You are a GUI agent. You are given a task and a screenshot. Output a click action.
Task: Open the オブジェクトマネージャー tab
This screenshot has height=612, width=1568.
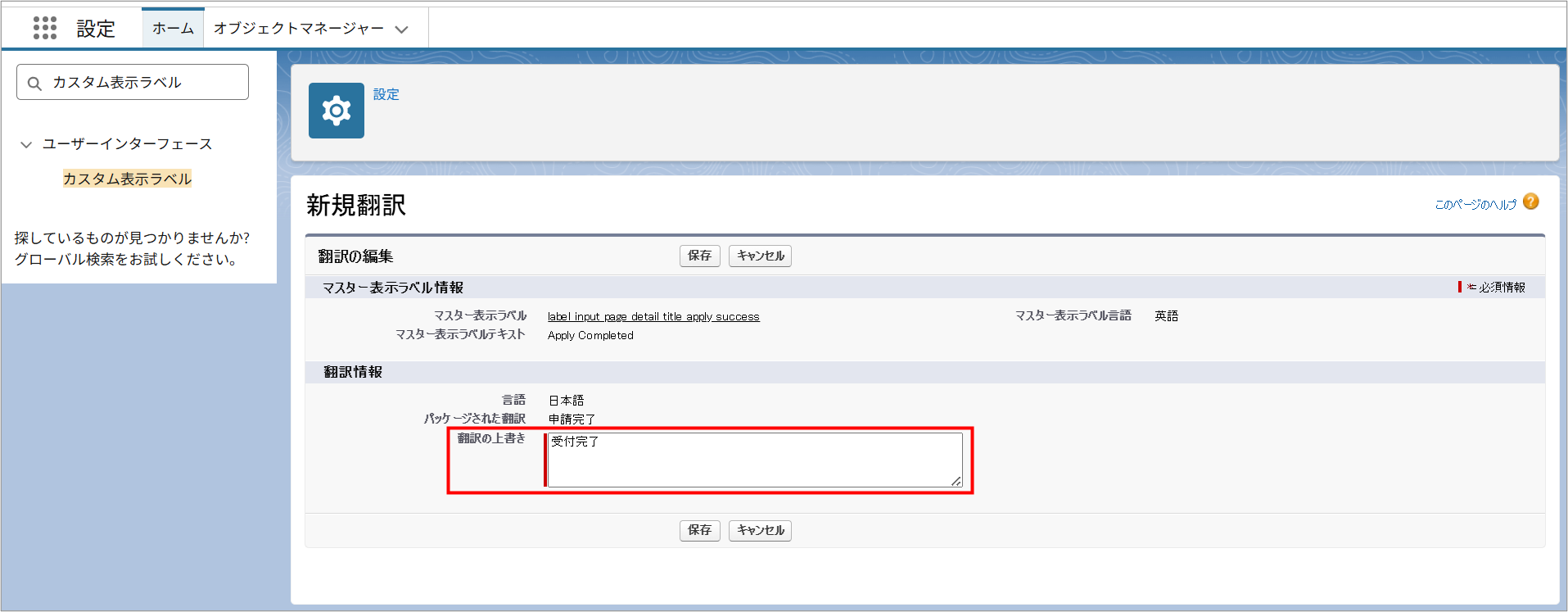pos(298,29)
